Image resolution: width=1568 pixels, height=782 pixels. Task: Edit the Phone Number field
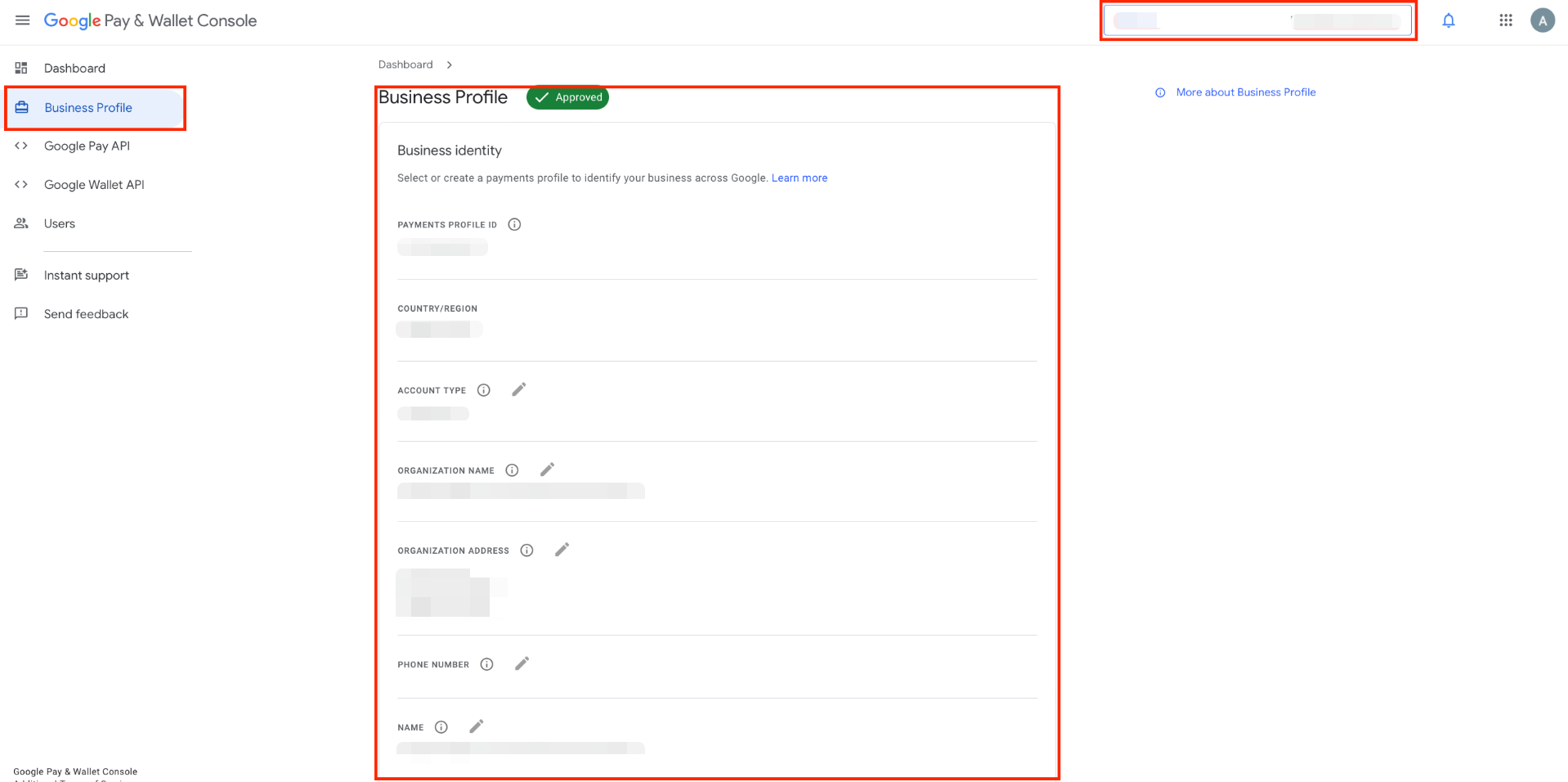pos(522,663)
